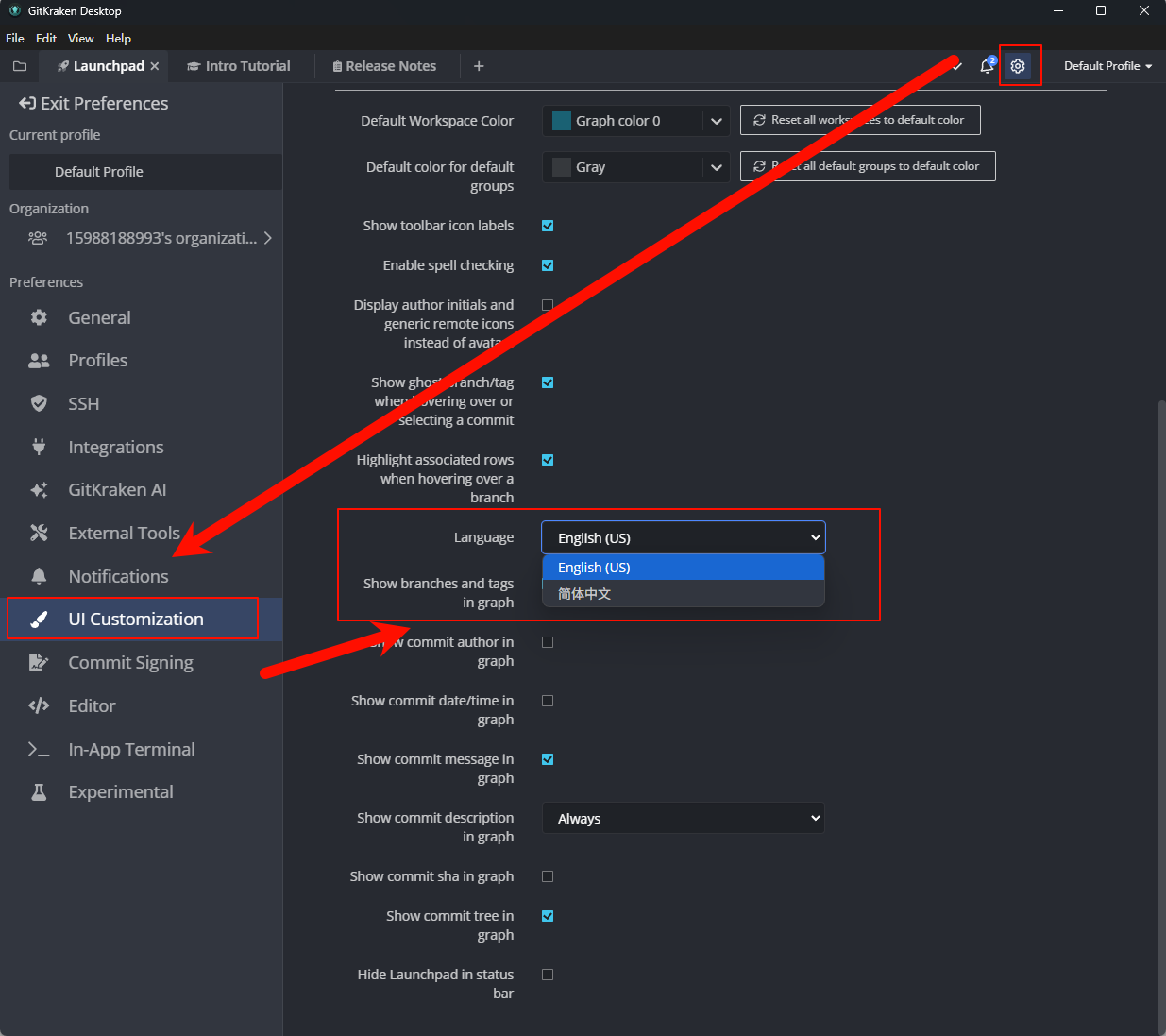Open the Show commit description dropdown
Viewport: 1166px width, 1036px height.
[x=683, y=818]
